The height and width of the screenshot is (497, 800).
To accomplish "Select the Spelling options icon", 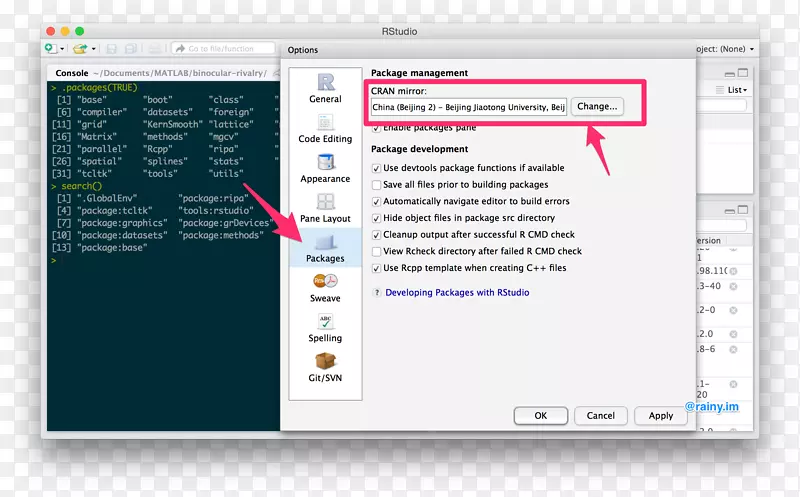I will [325, 327].
